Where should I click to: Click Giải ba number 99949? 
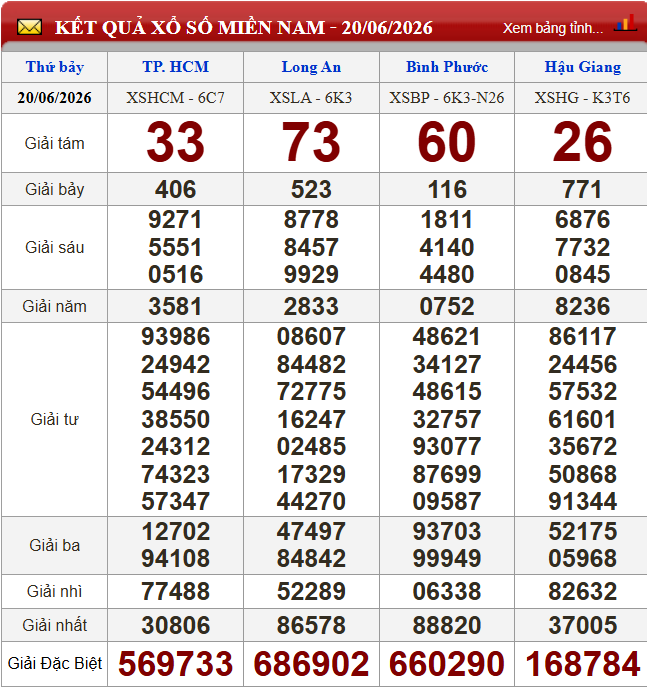447,559
